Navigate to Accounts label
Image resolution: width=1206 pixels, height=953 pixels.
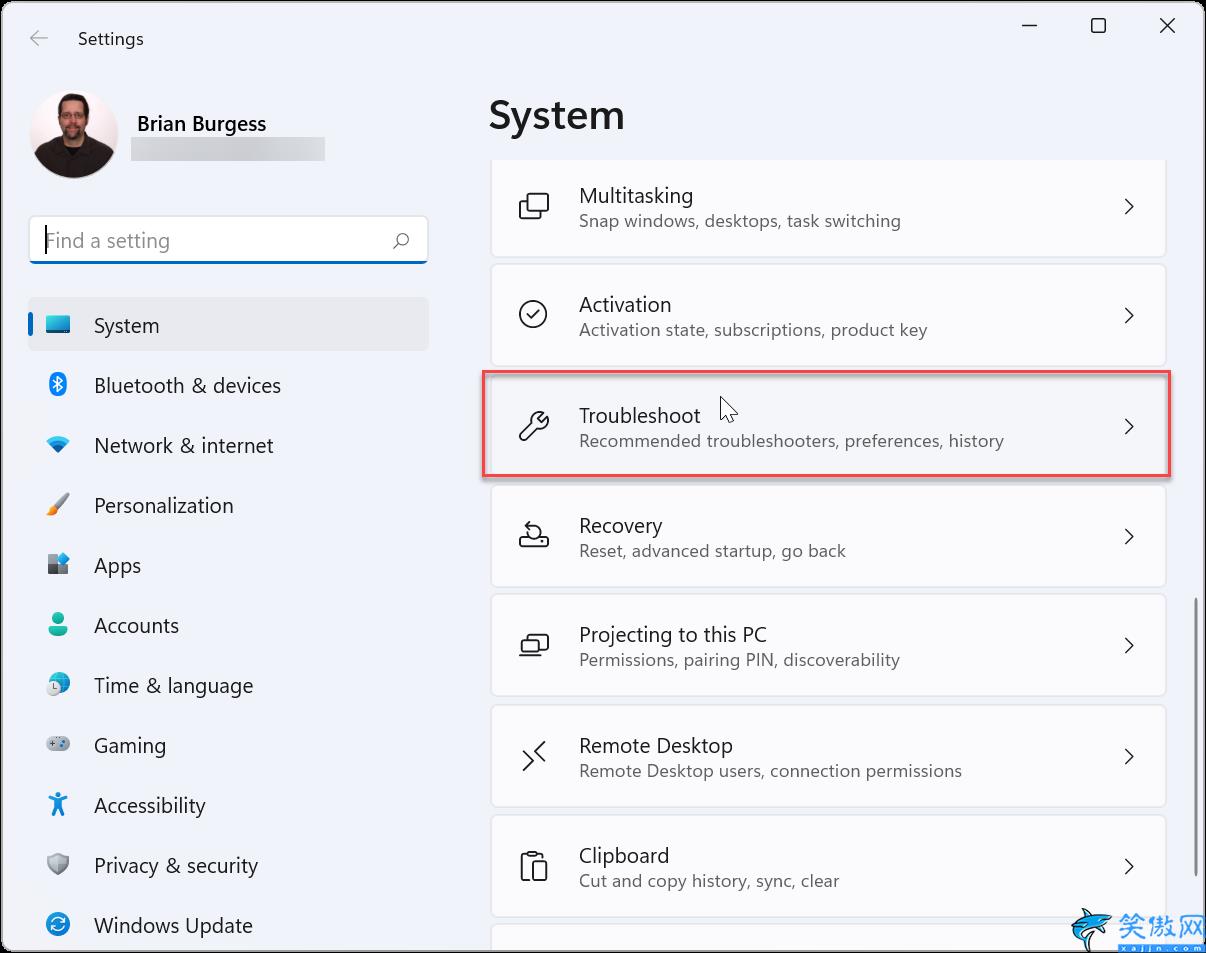[136, 626]
